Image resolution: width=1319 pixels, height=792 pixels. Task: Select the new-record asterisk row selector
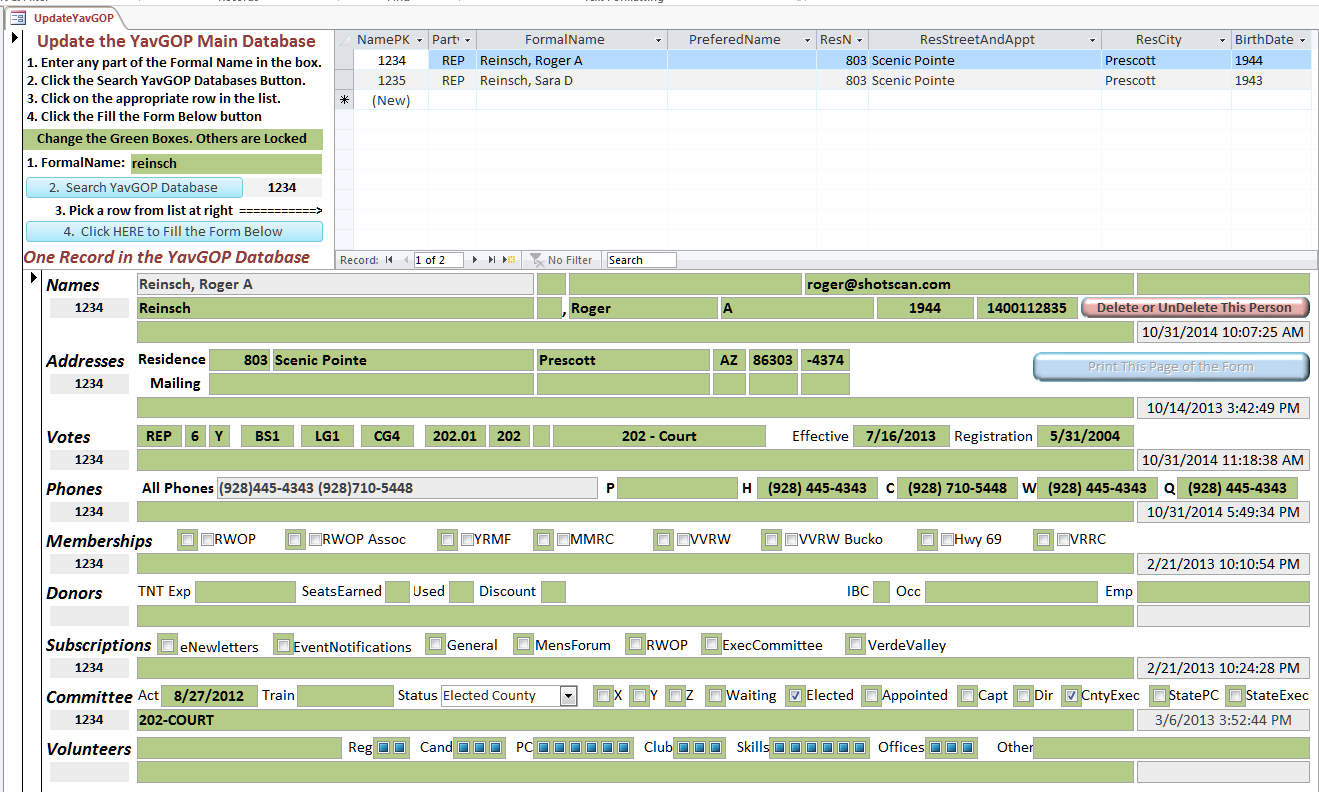(x=344, y=100)
